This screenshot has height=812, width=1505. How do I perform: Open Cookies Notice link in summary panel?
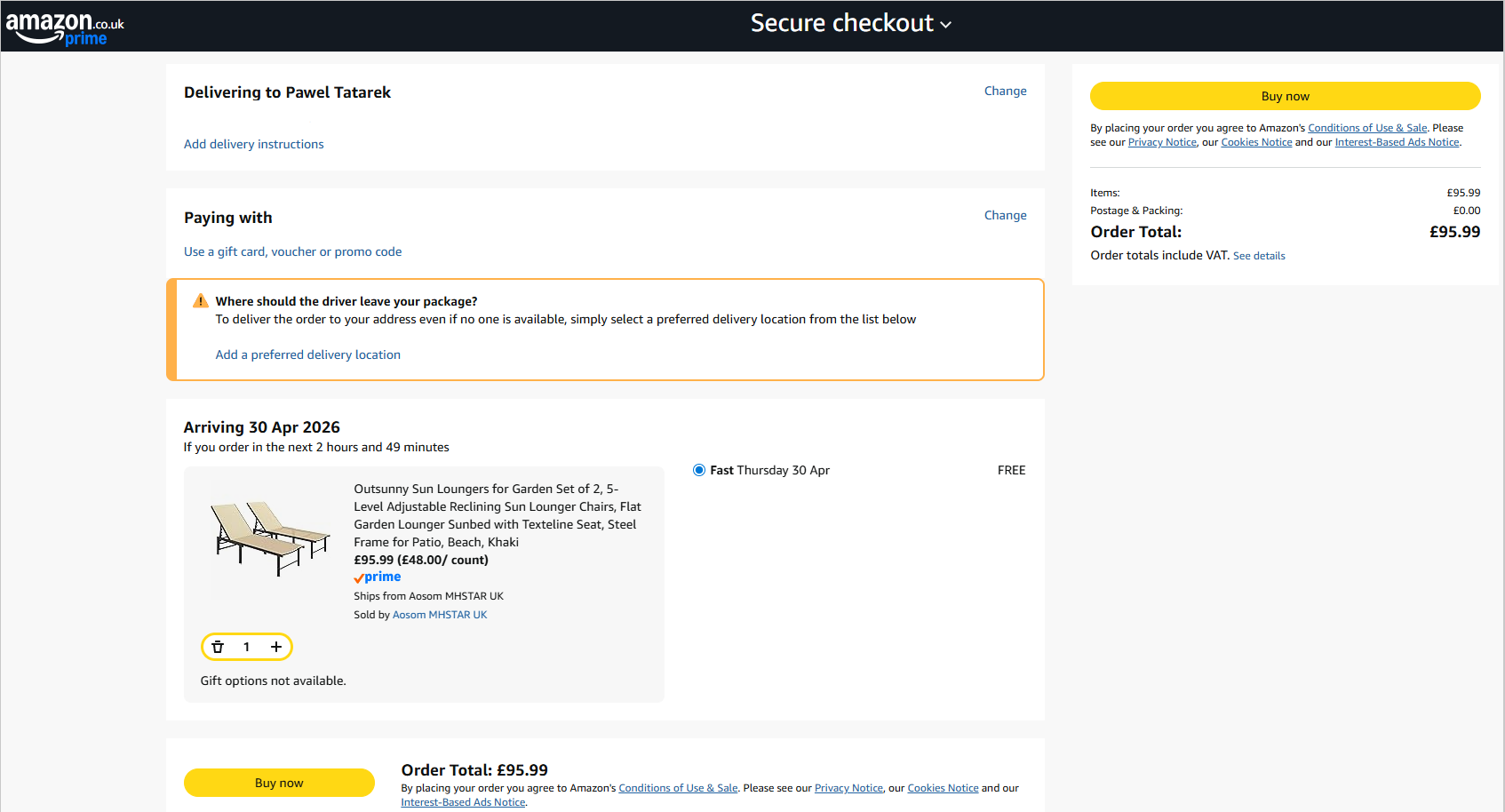1256,142
